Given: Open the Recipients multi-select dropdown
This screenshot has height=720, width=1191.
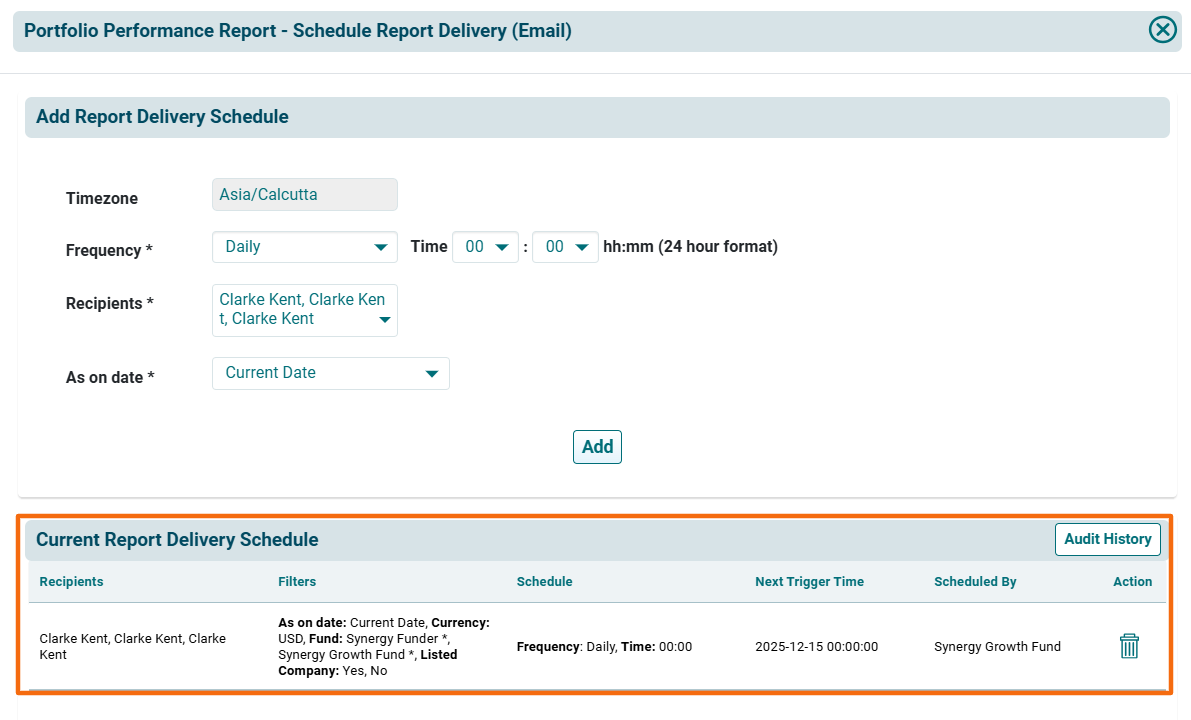Looking at the screenshot, I should coord(304,310).
